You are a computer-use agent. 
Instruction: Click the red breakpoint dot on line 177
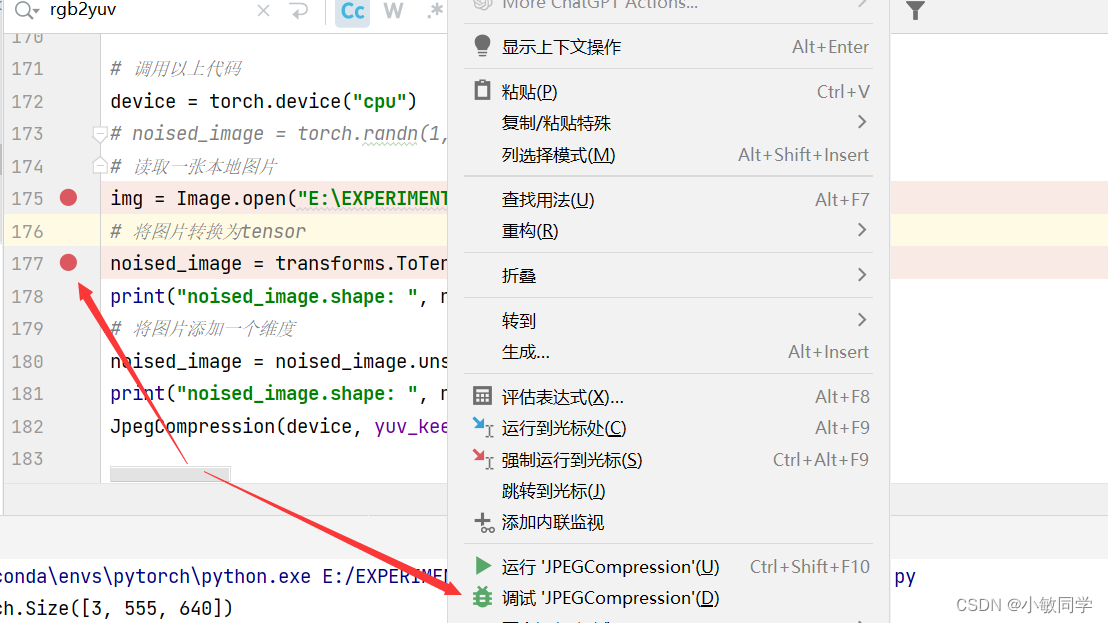(x=68, y=262)
